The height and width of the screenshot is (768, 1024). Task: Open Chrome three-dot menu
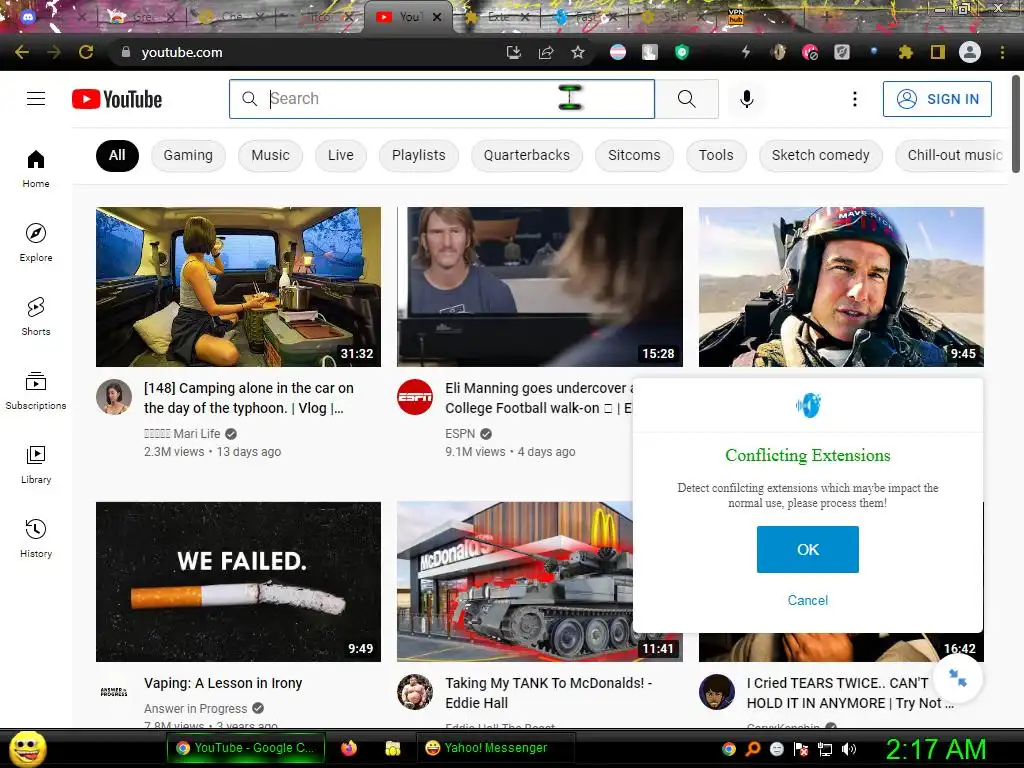pos(1002,52)
